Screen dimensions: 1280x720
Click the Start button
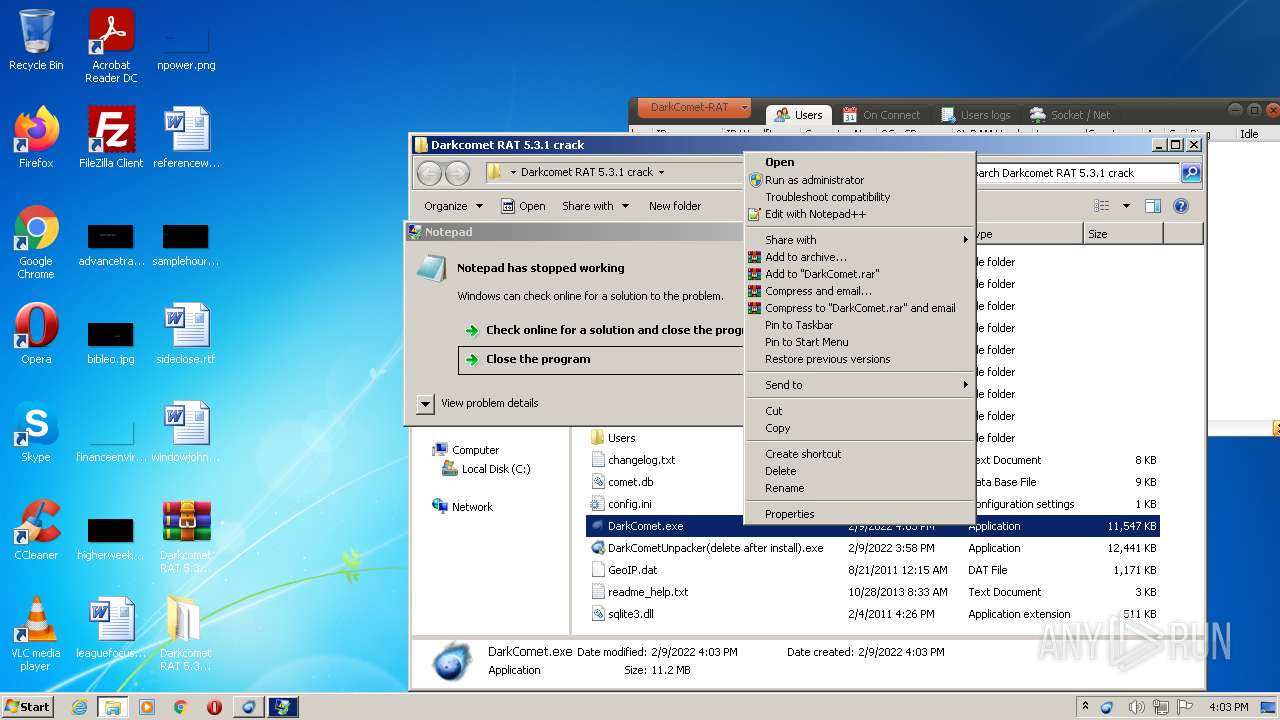28,707
